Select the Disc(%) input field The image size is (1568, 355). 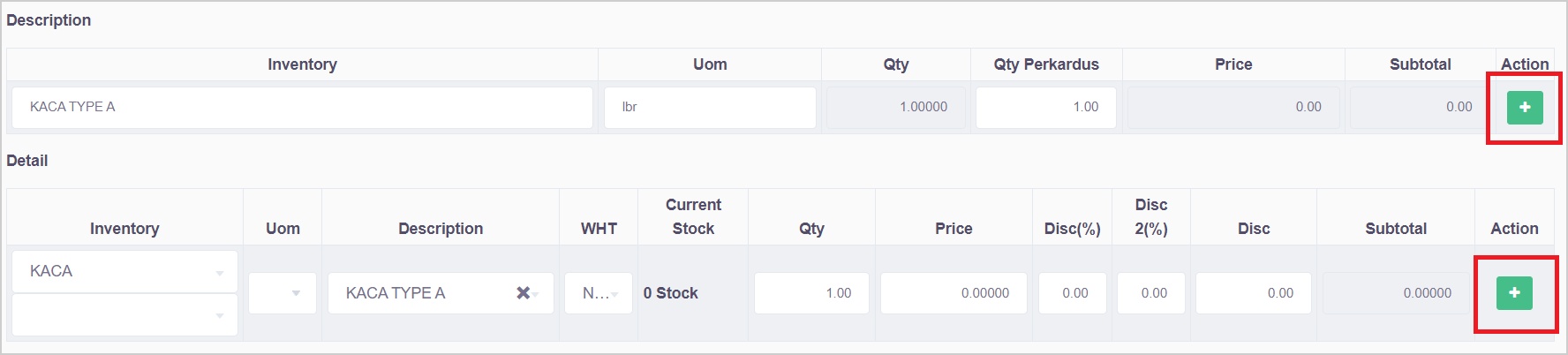[x=1072, y=293]
